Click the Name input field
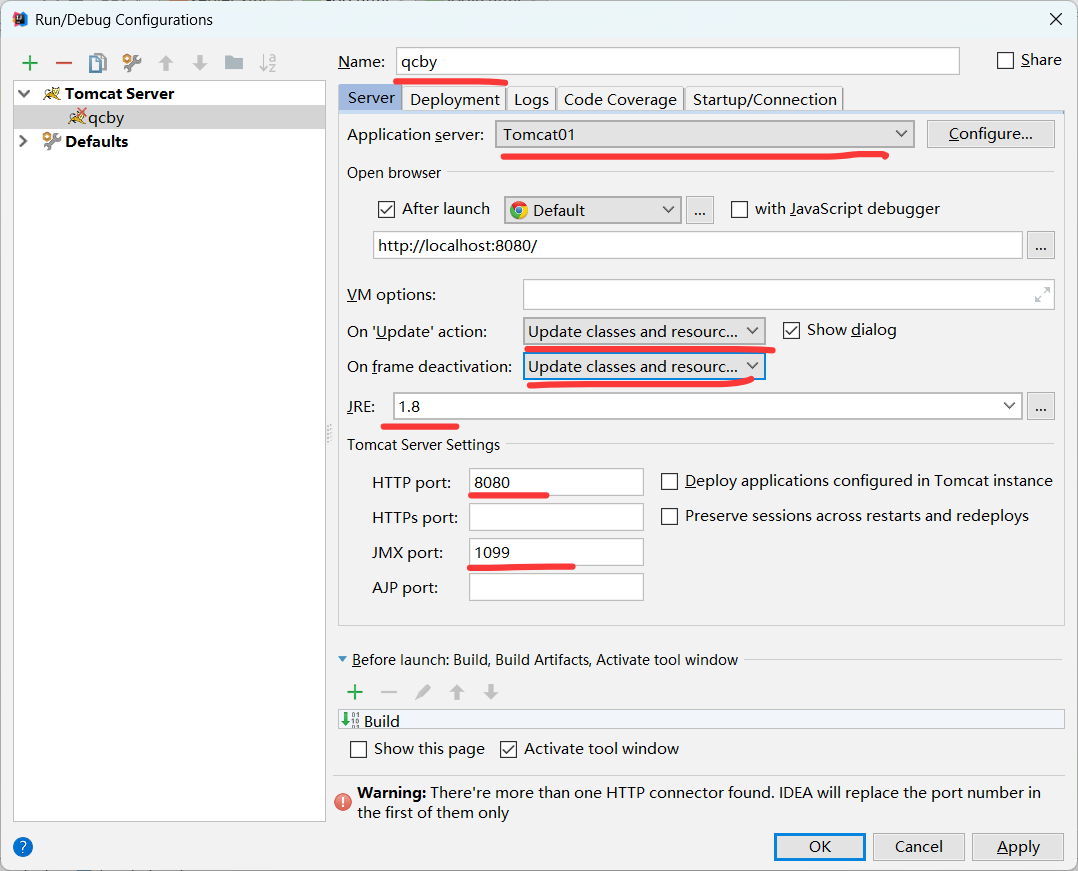 (x=678, y=61)
